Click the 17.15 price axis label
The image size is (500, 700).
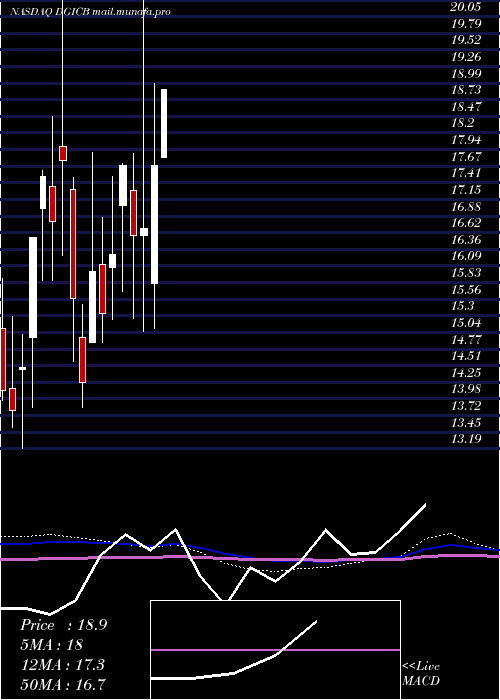[466, 190]
